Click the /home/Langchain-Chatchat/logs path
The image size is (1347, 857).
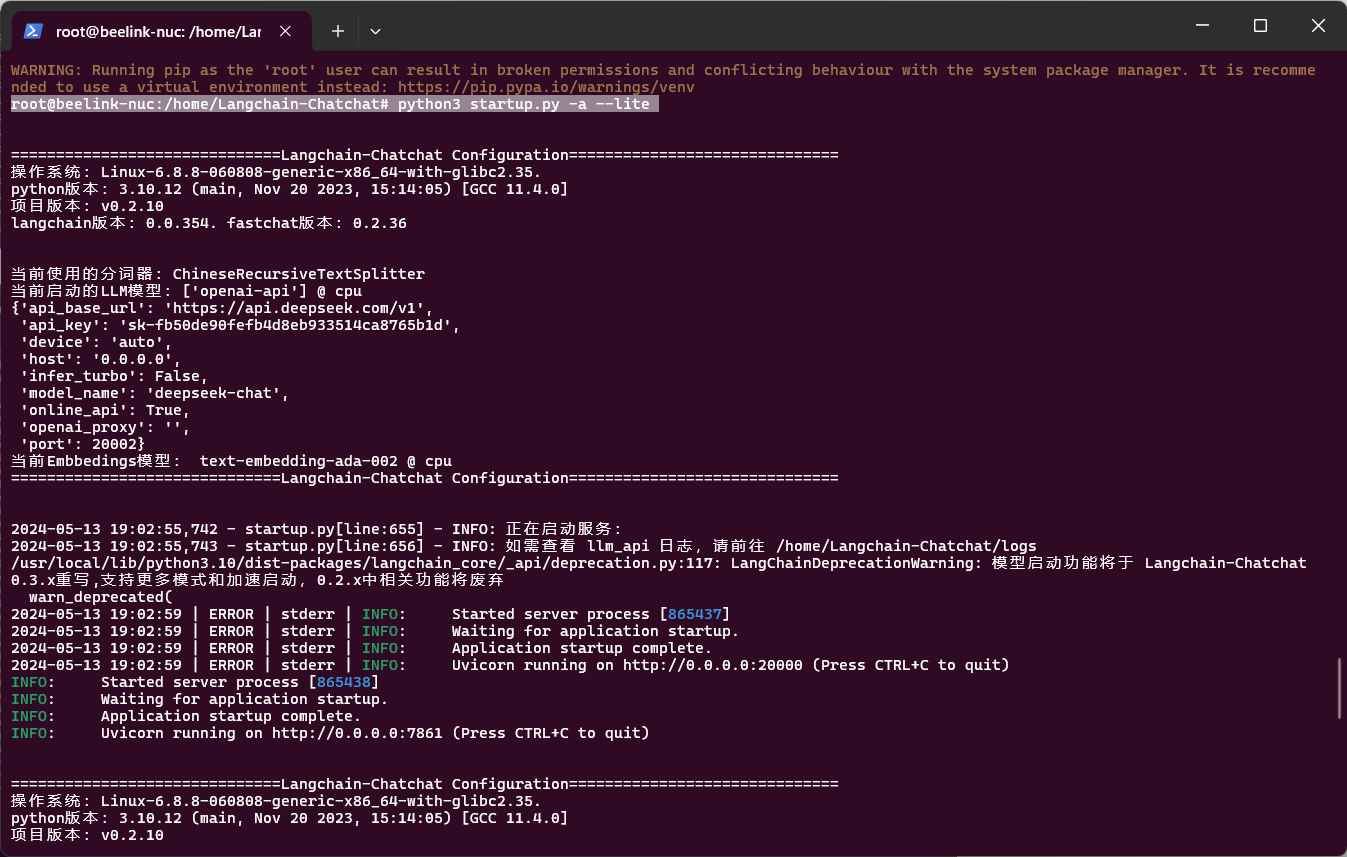(x=906, y=546)
